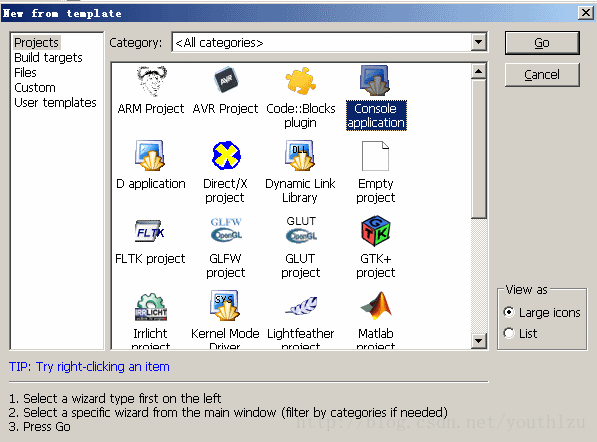Viewport: 597px width, 442px height.
Task: Choose the FLTK project icon
Action: [x=150, y=231]
